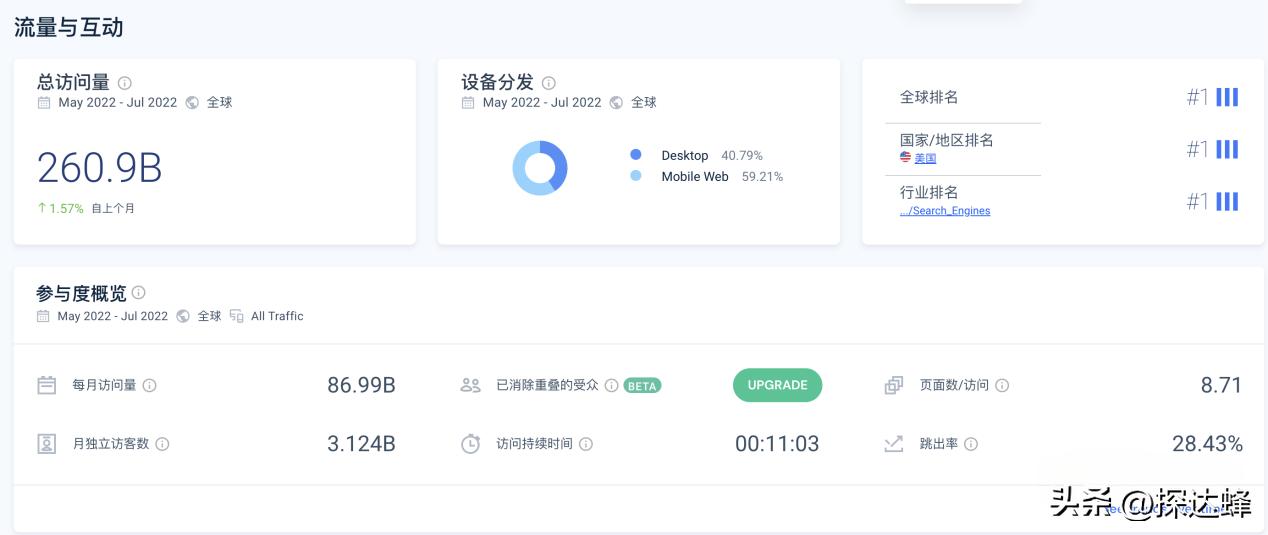Click the US flag icon
1268x535 pixels.
tap(905, 158)
